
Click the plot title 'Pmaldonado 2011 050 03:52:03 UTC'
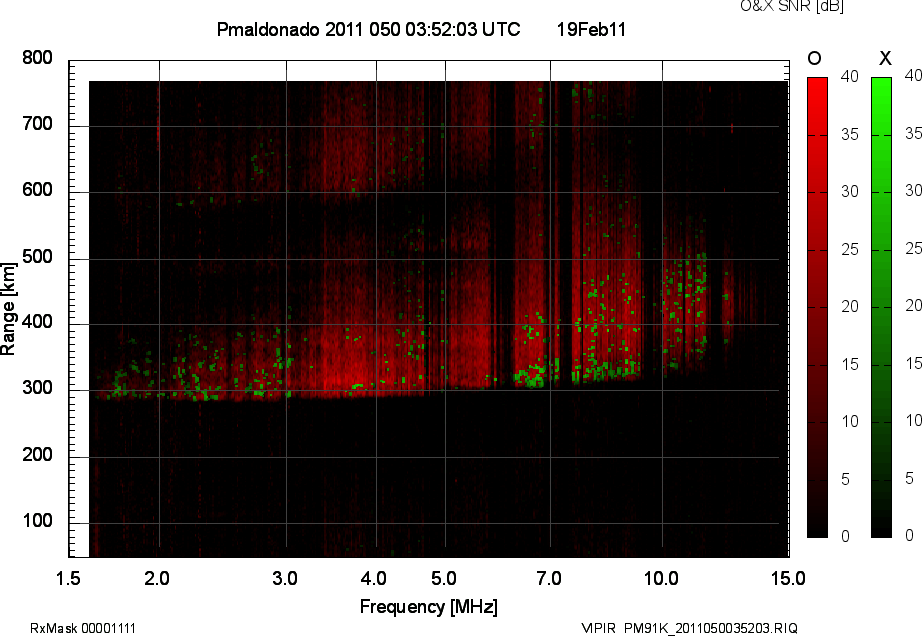click(x=368, y=30)
